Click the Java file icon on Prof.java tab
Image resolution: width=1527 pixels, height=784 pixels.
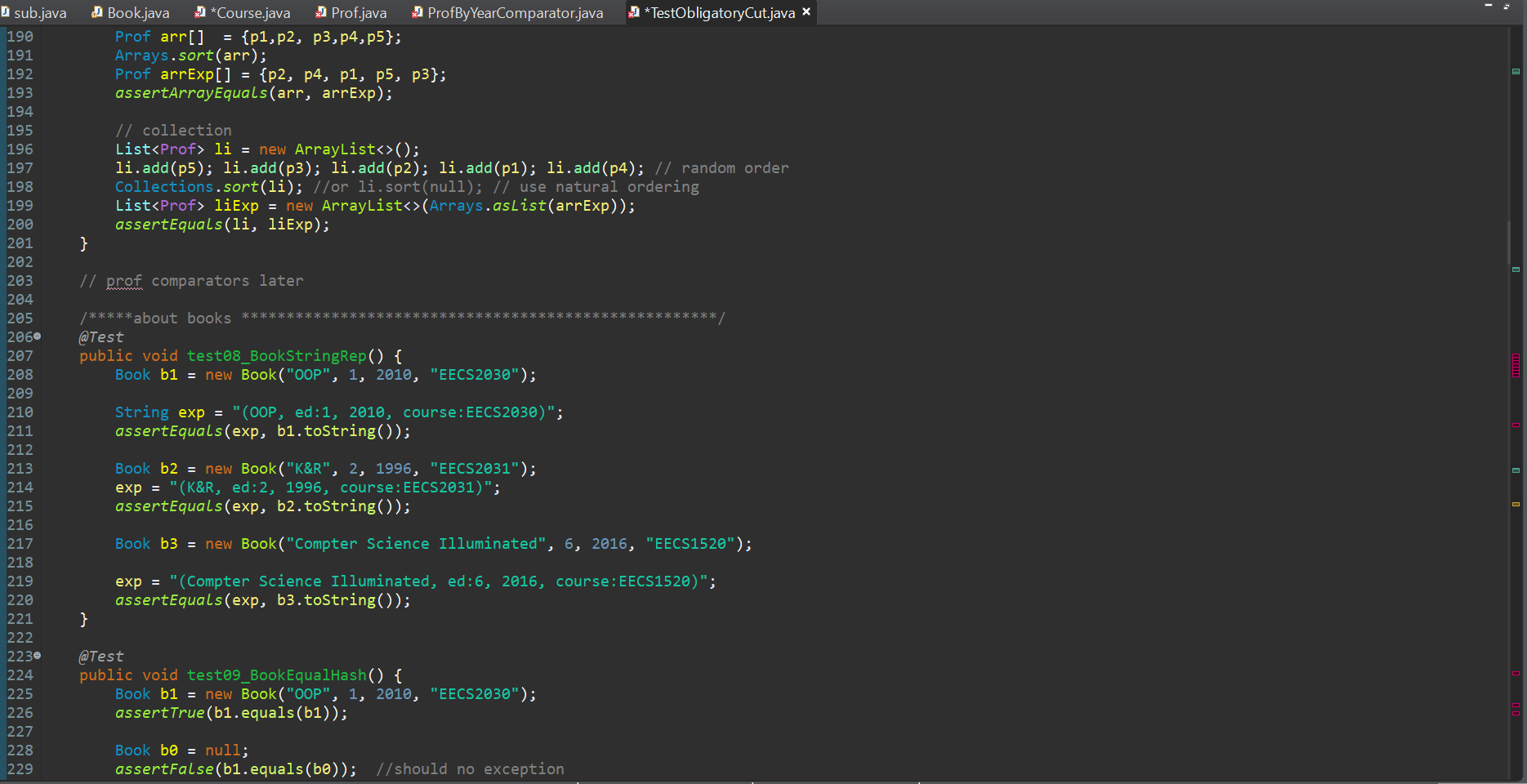(321, 12)
